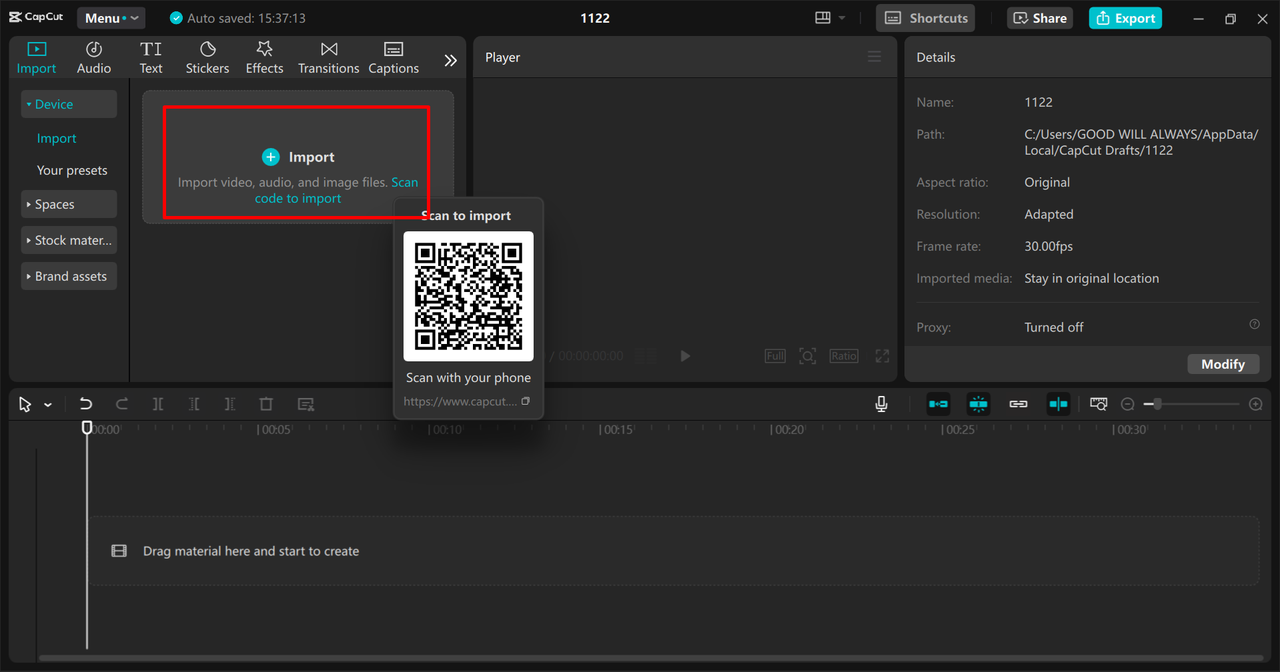Viewport: 1280px width, 672px height.
Task: Expand more tabs with the double chevron
Action: (450, 60)
